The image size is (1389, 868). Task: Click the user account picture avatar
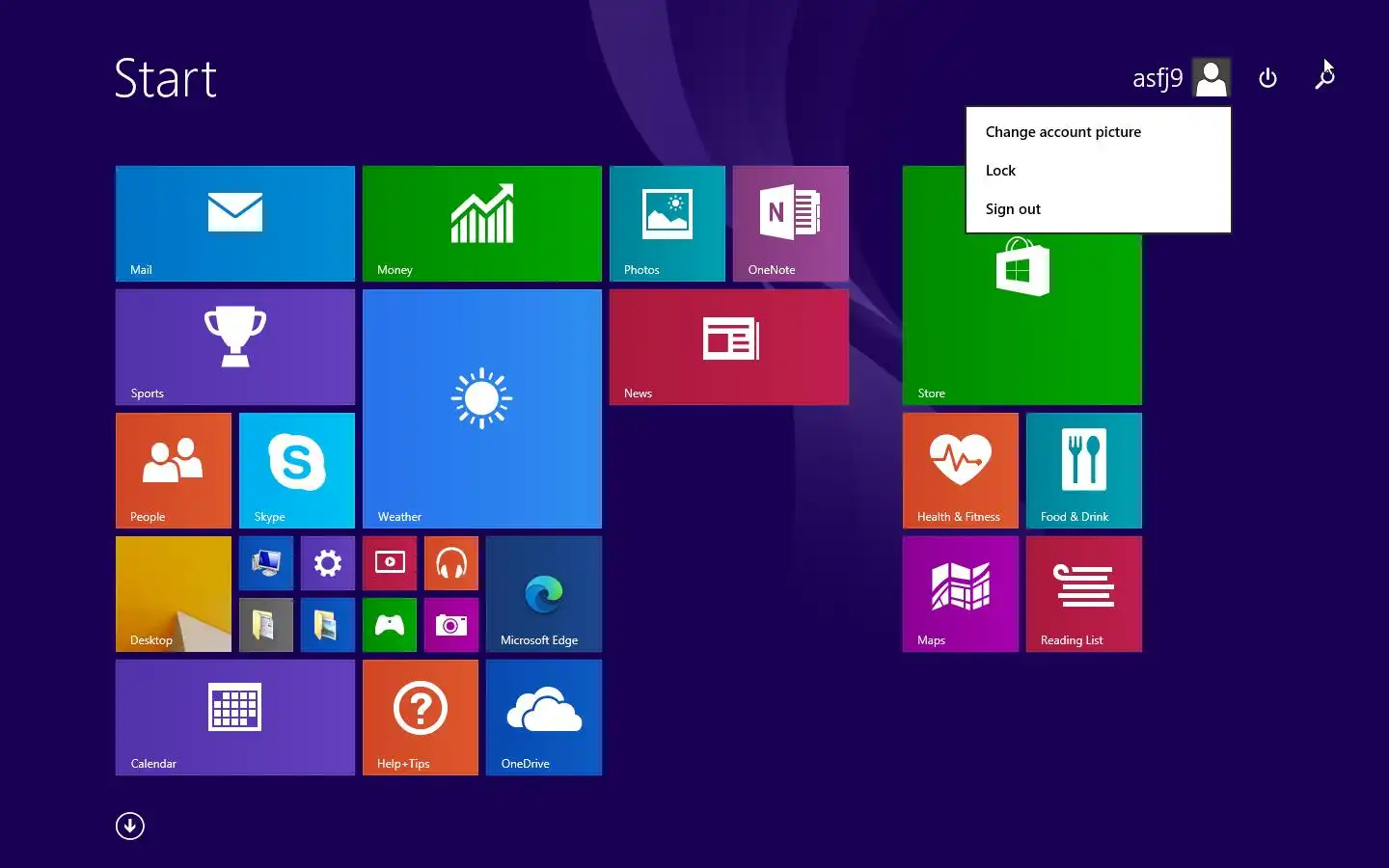[x=1212, y=77]
